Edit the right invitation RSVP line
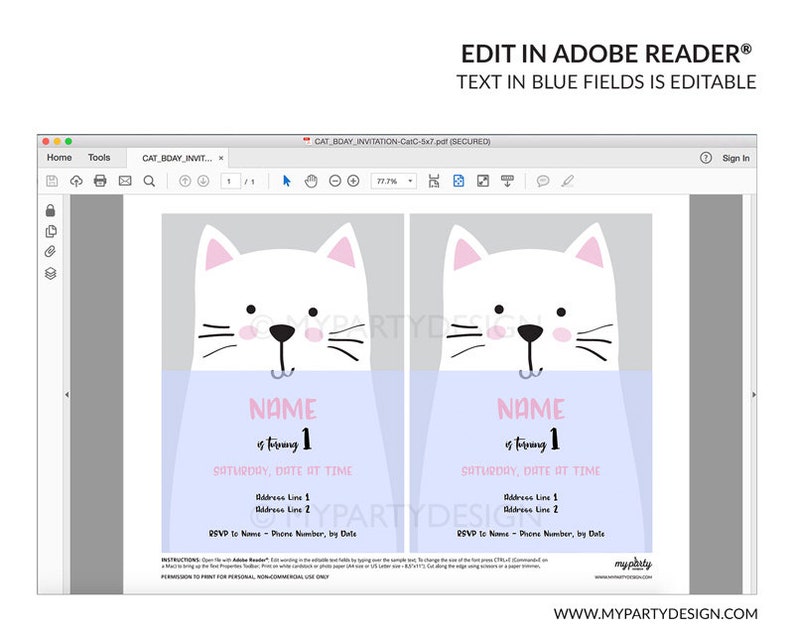The width and height of the screenshot is (794, 632). coord(531,534)
